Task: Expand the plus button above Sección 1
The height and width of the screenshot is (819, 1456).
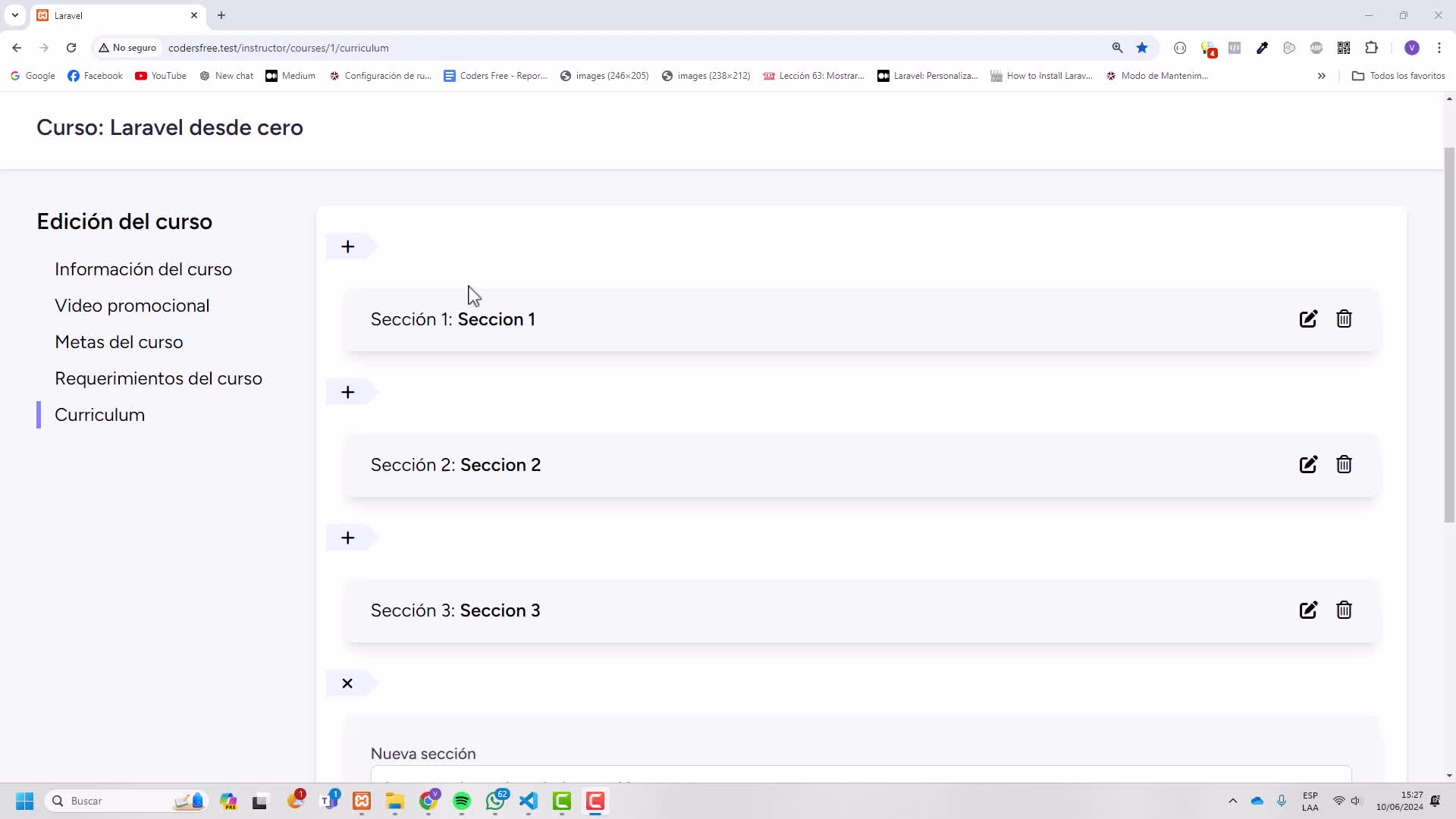Action: (348, 246)
